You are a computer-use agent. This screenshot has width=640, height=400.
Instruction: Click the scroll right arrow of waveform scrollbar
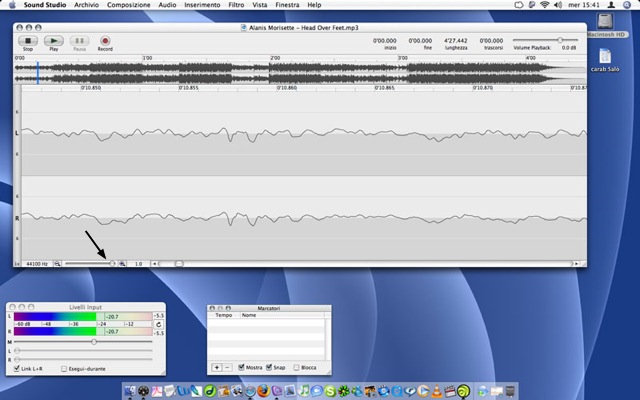pos(576,264)
